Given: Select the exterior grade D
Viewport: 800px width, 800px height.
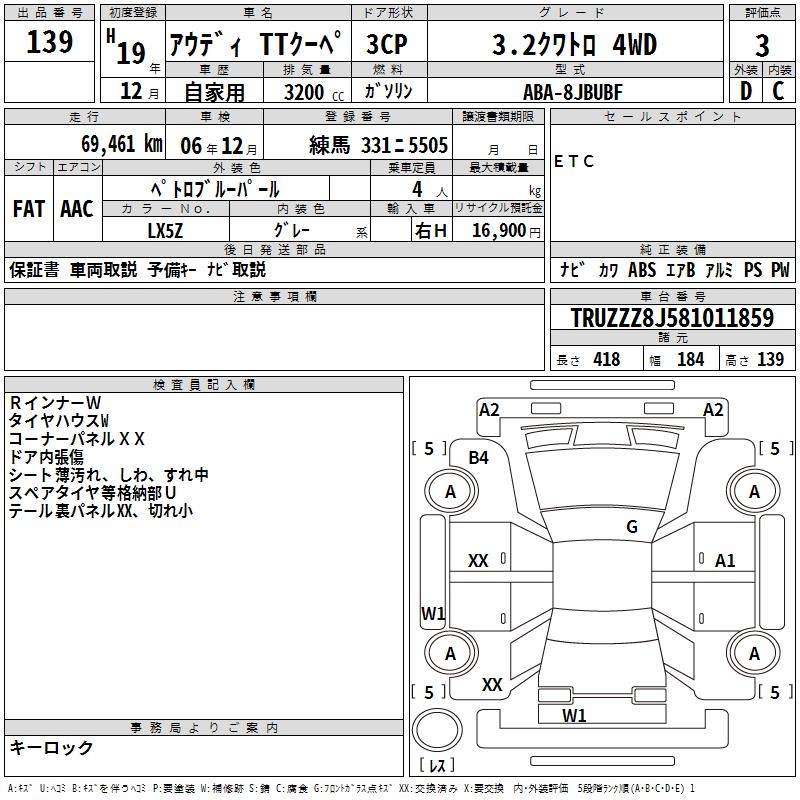Looking at the screenshot, I should [745, 91].
